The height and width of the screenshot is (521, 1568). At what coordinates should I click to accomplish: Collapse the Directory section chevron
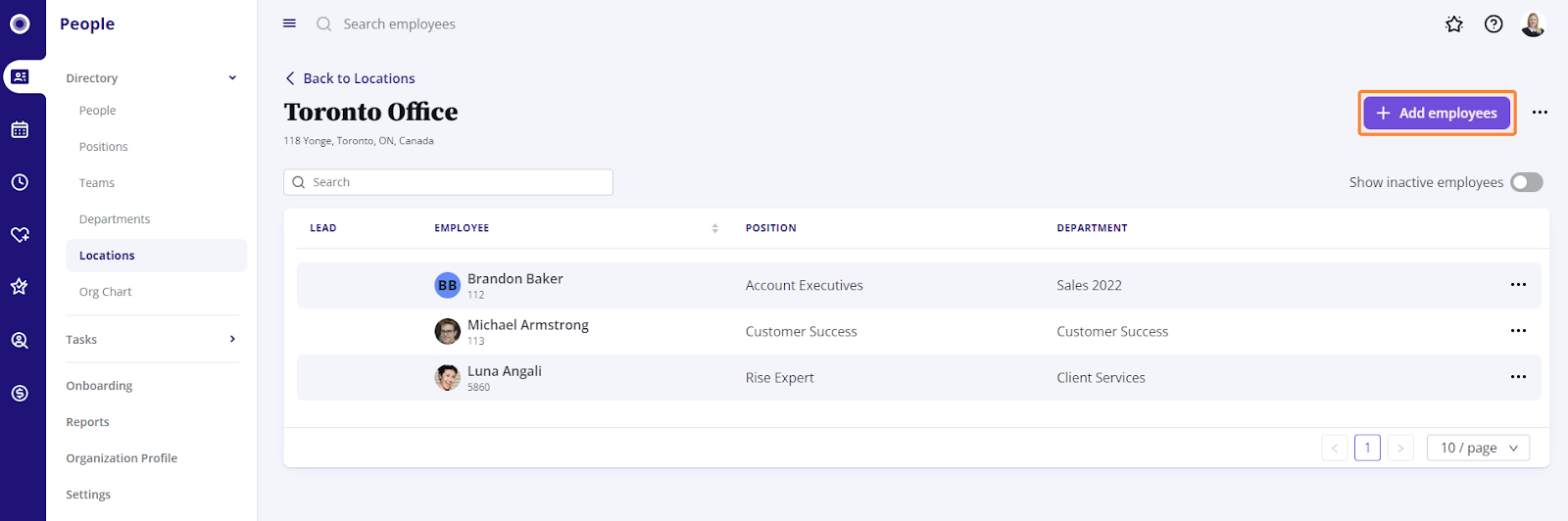coord(232,78)
